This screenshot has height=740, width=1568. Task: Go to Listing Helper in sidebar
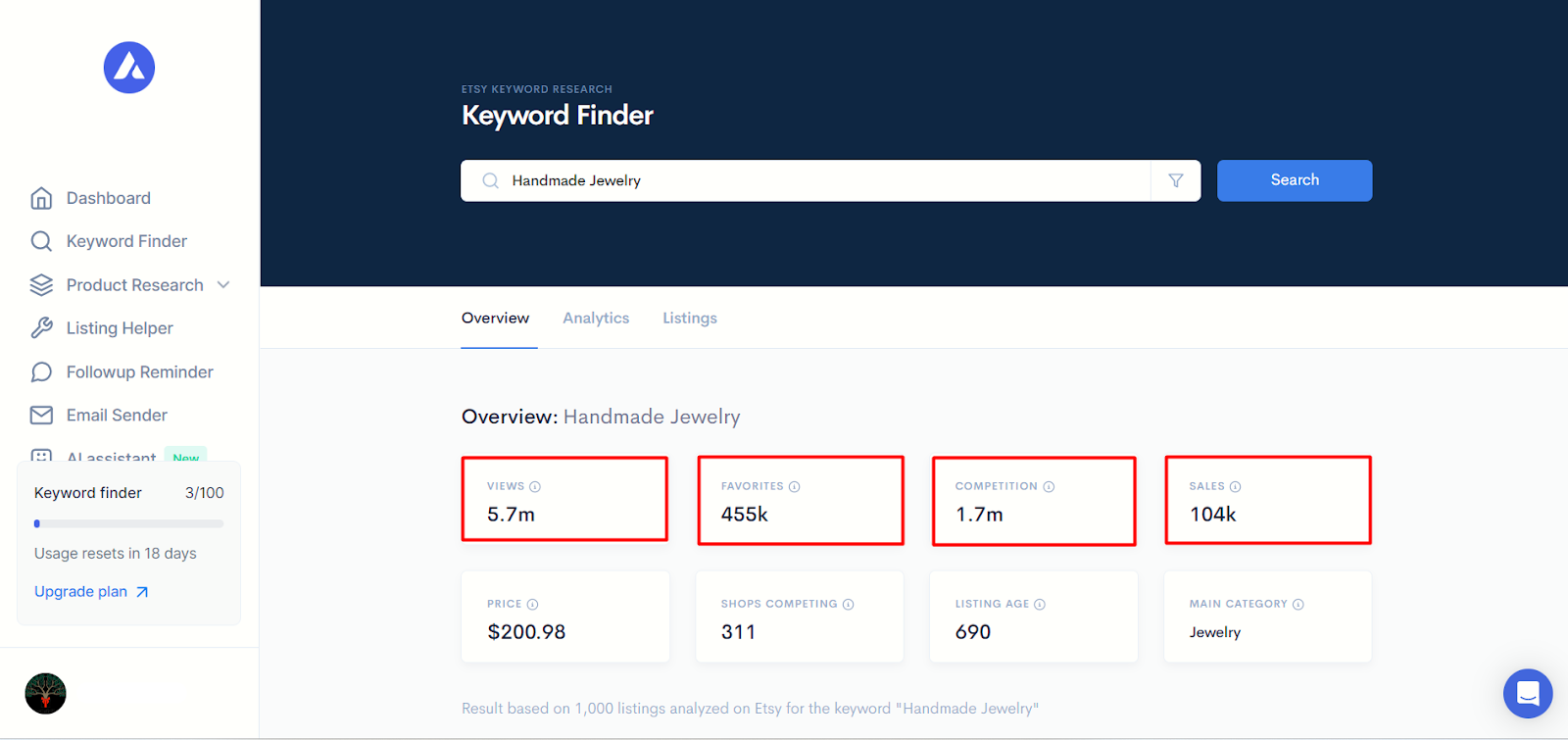pyautogui.click(x=120, y=328)
